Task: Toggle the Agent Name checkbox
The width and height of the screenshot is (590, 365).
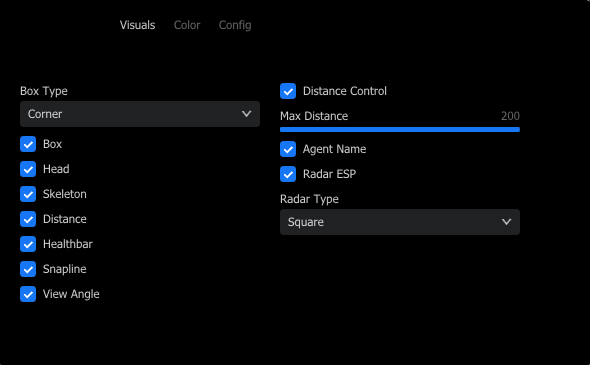Action: click(x=288, y=149)
